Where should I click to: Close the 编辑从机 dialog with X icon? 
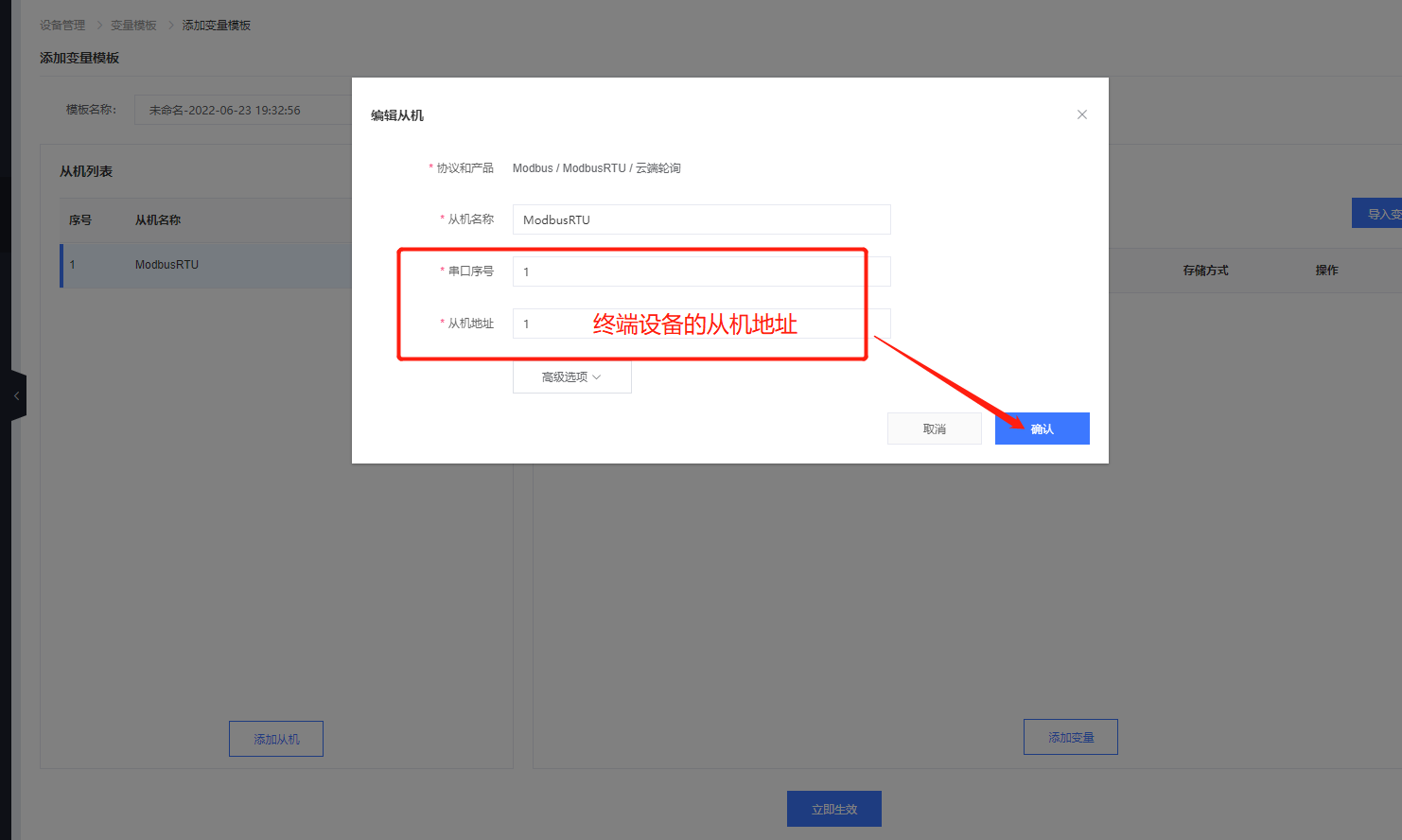1081,114
